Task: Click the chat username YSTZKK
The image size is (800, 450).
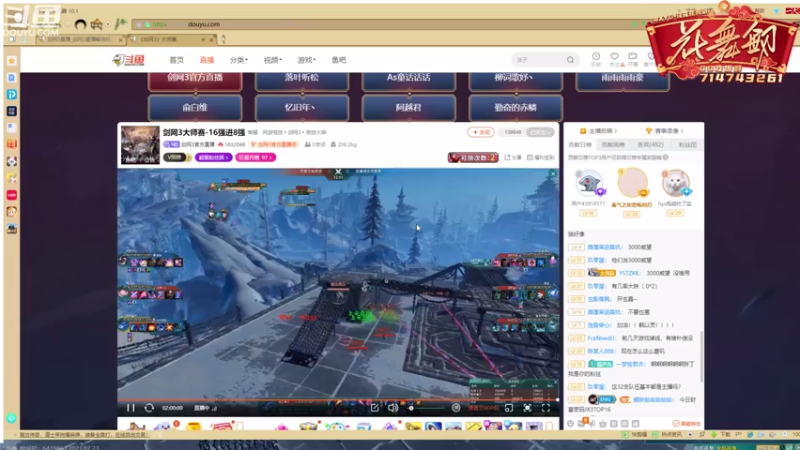Action: coord(629,273)
